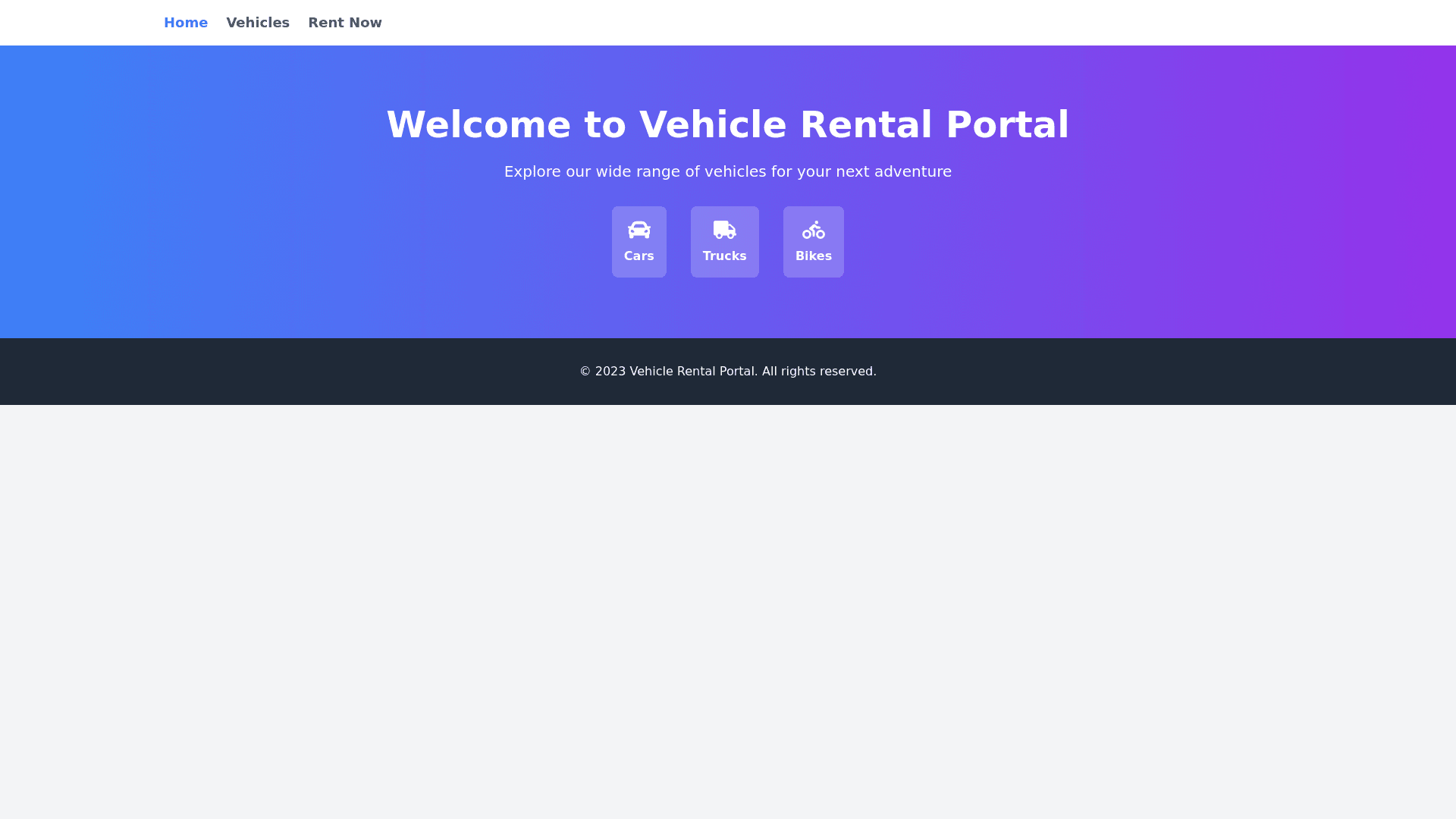Click the car icon above Cars
The image size is (1456, 819).
(x=639, y=230)
